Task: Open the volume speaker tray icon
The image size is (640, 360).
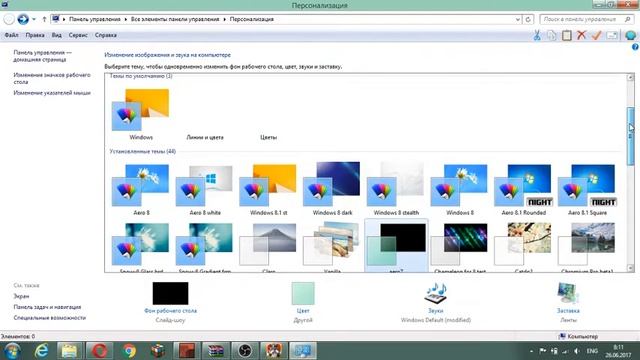Action: (x=577, y=351)
